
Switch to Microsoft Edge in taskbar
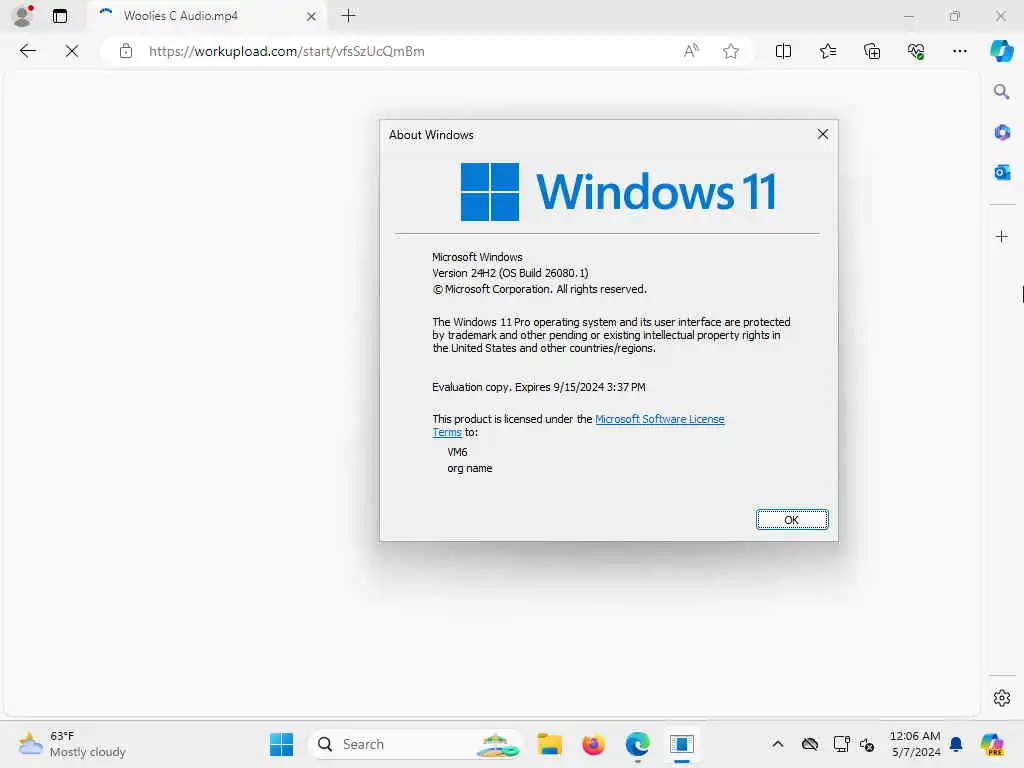pyautogui.click(x=637, y=744)
